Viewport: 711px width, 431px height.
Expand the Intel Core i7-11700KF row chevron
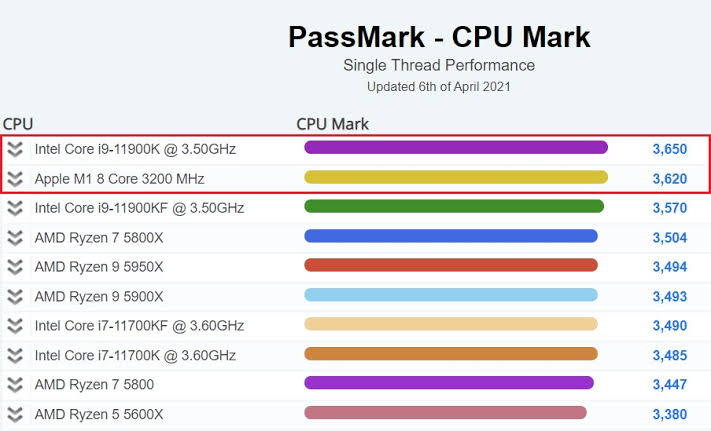(x=15, y=326)
